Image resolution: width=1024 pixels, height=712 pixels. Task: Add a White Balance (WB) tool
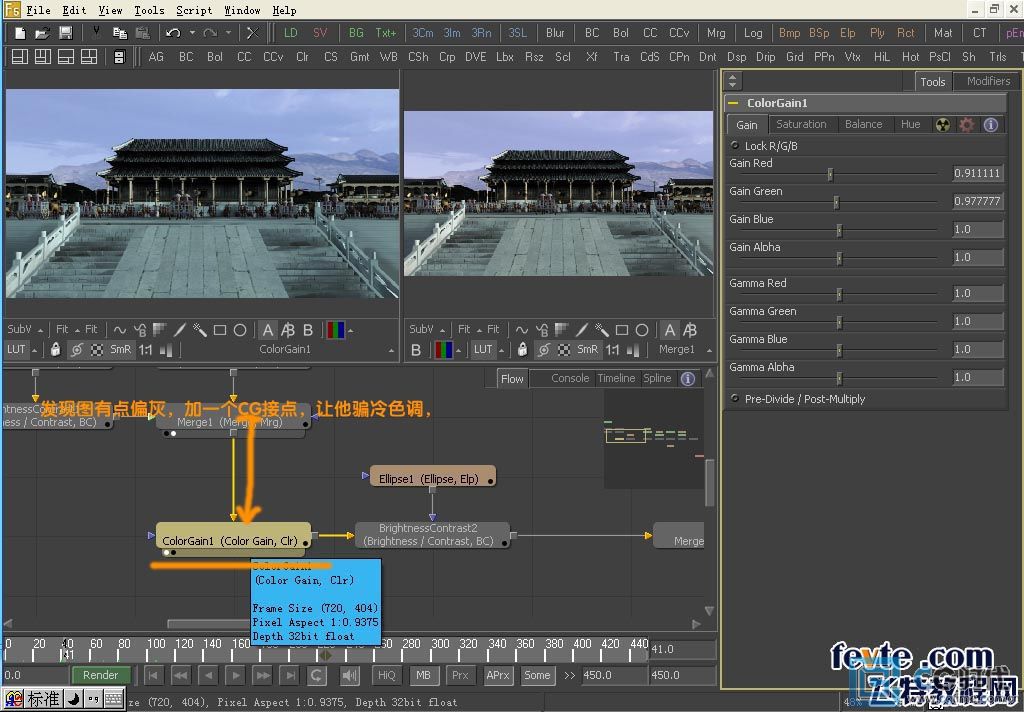pos(389,57)
